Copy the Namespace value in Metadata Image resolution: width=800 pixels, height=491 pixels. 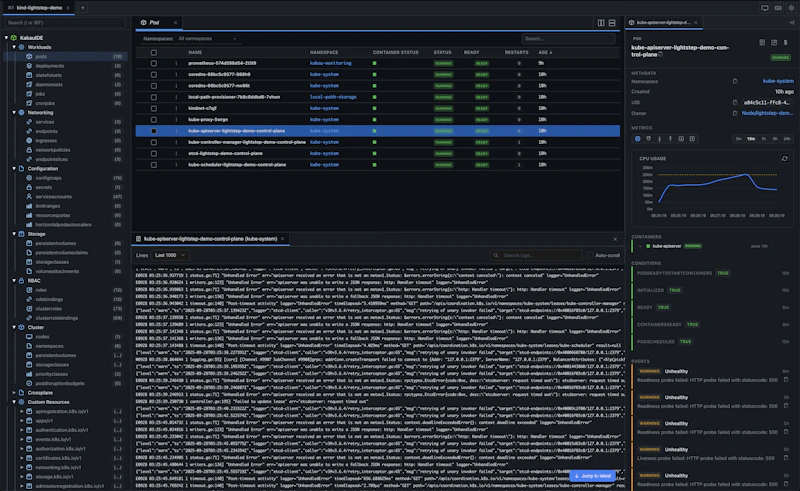(x=735, y=81)
